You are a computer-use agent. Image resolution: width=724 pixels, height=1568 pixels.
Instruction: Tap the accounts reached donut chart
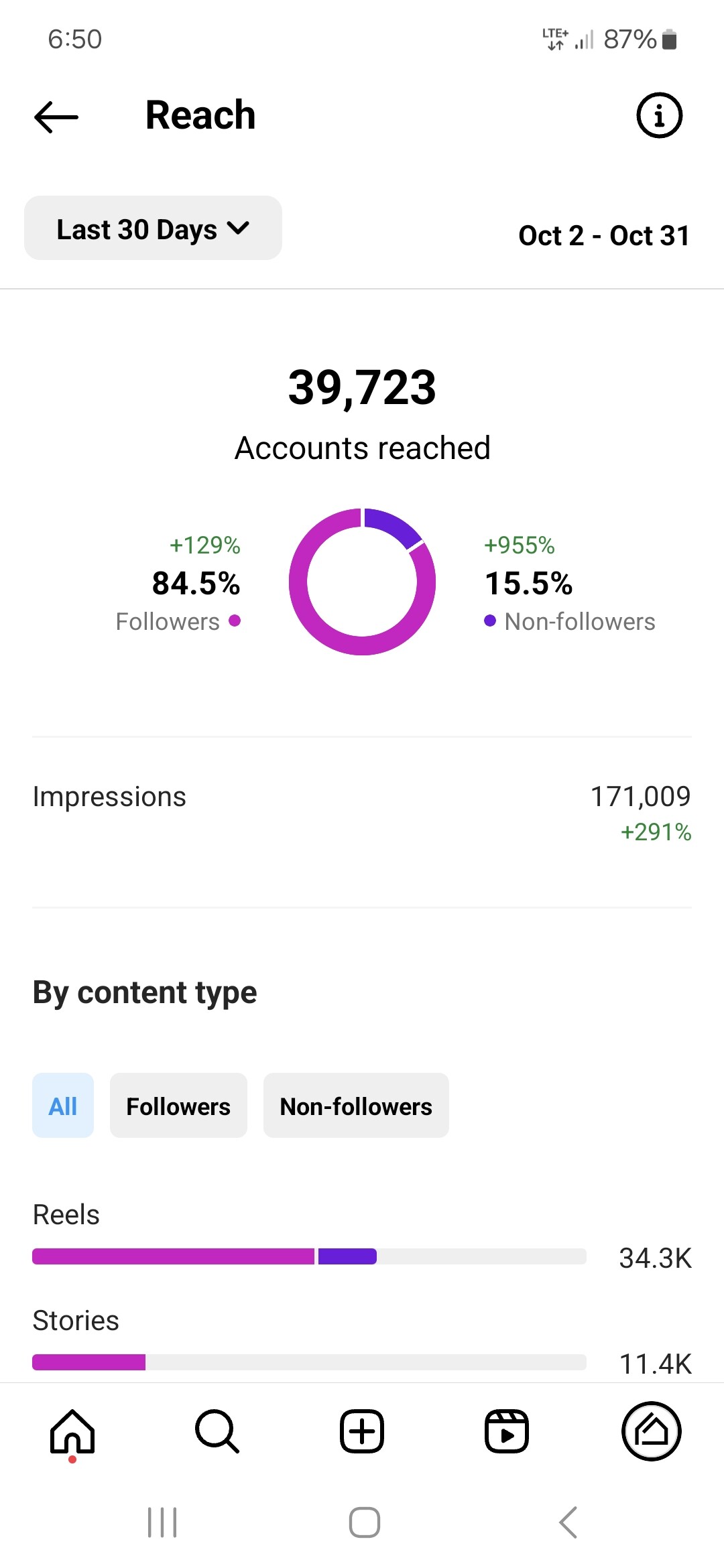(x=362, y=582)
